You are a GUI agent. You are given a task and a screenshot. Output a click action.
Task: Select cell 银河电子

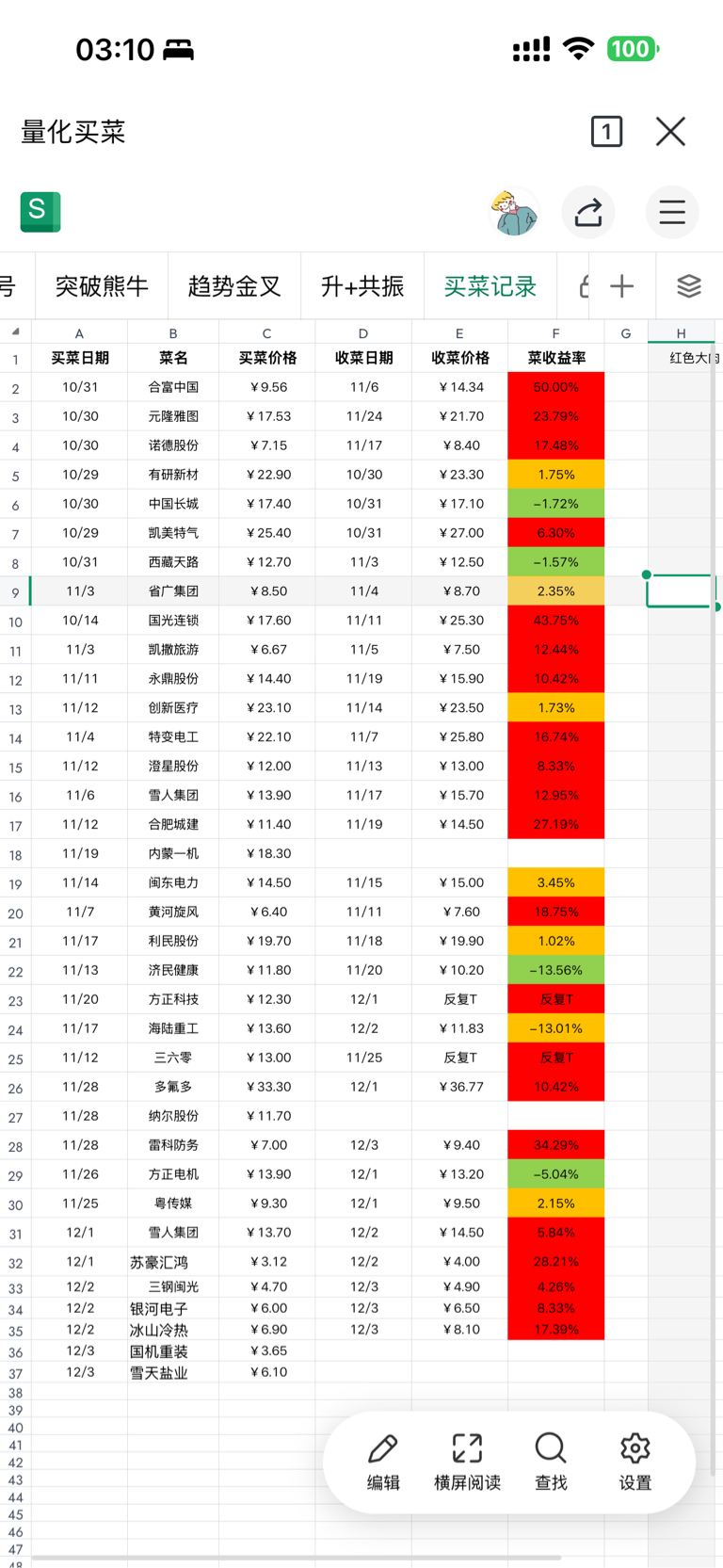(x=173, y=1308)
